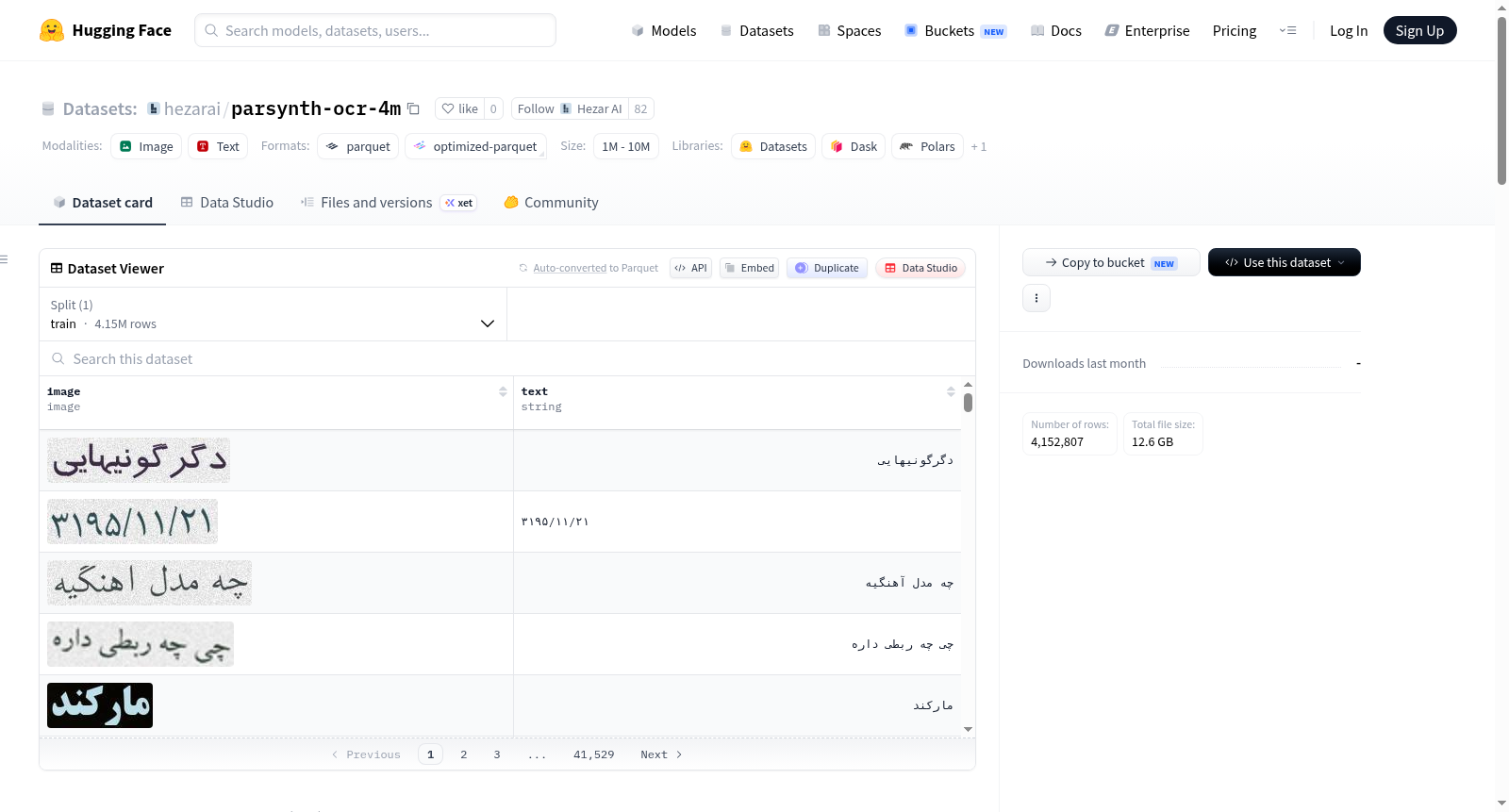1509x812 pixels.
Task: Focus the Search this dataset field
Action: tap(507, 358)
